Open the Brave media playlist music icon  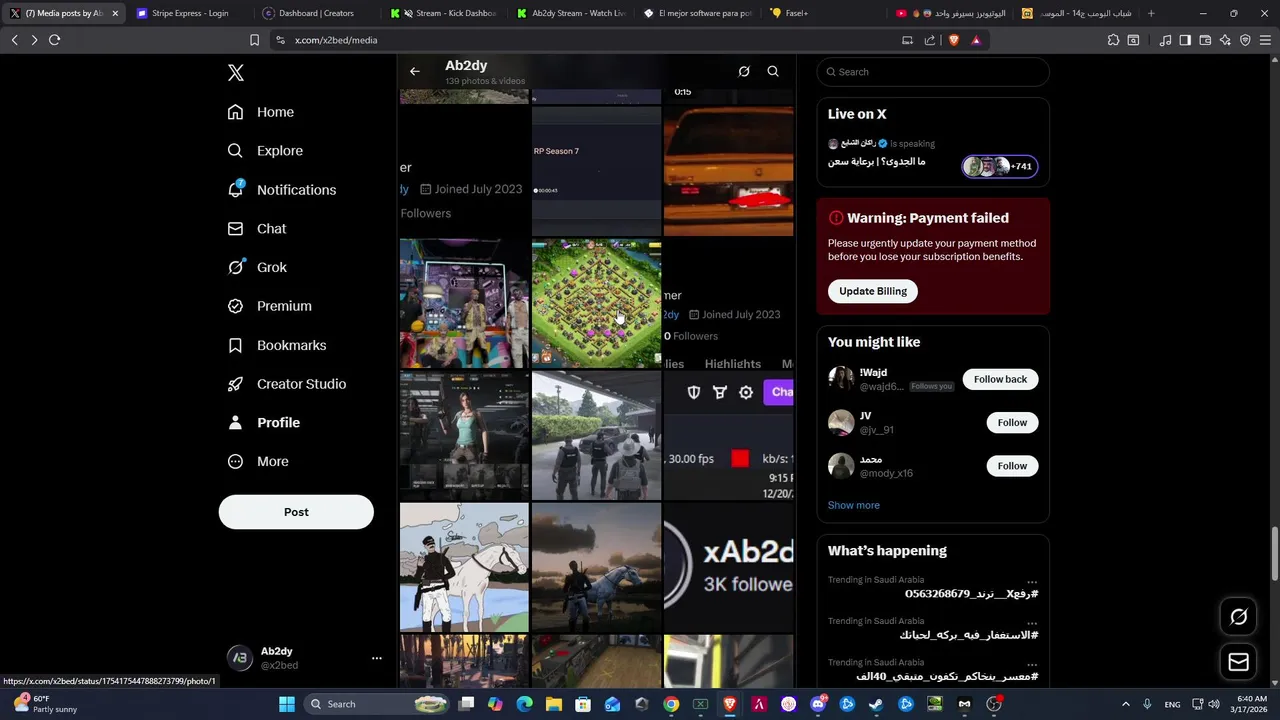[x=1165, y=40]
